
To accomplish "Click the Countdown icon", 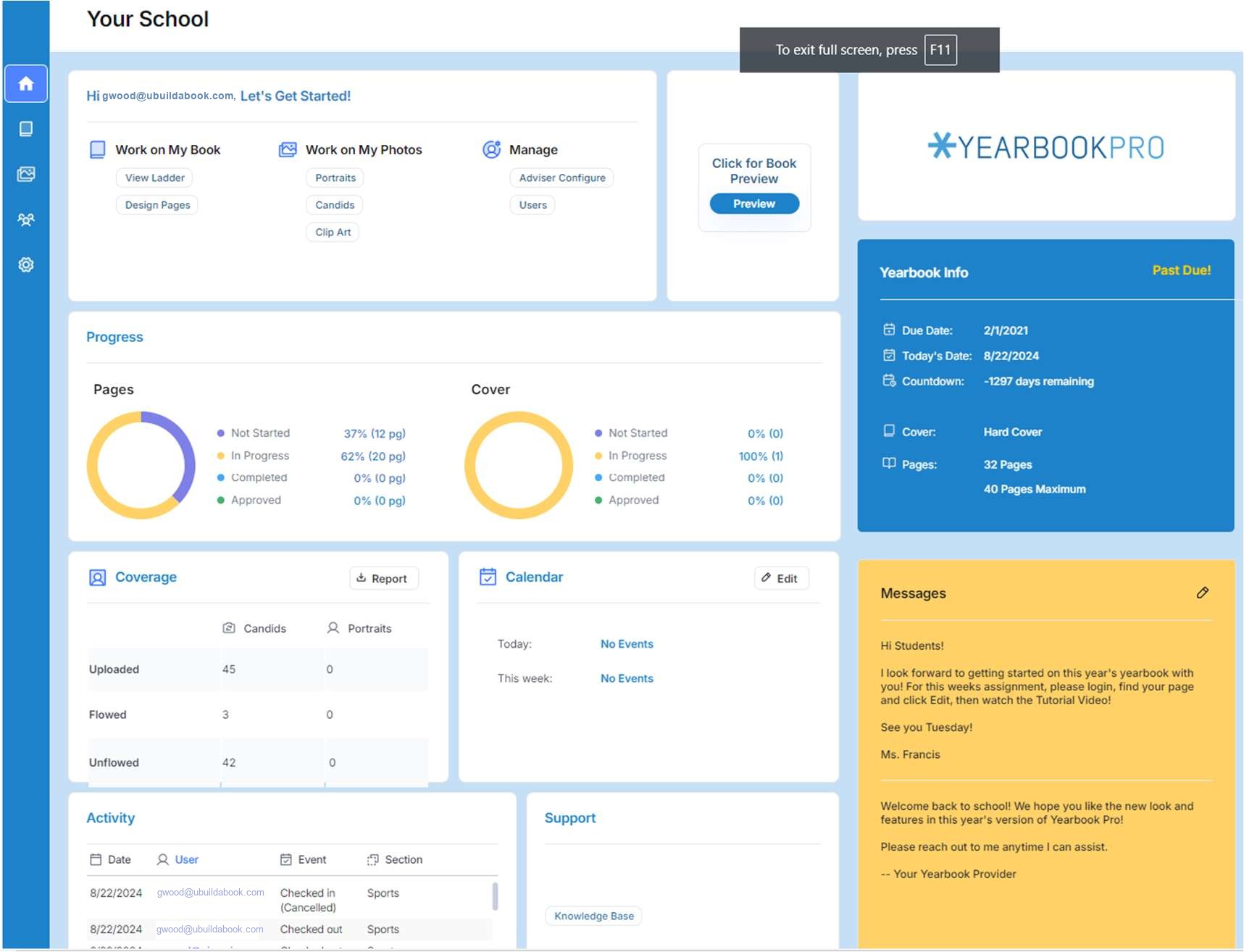I will point(889,380).
